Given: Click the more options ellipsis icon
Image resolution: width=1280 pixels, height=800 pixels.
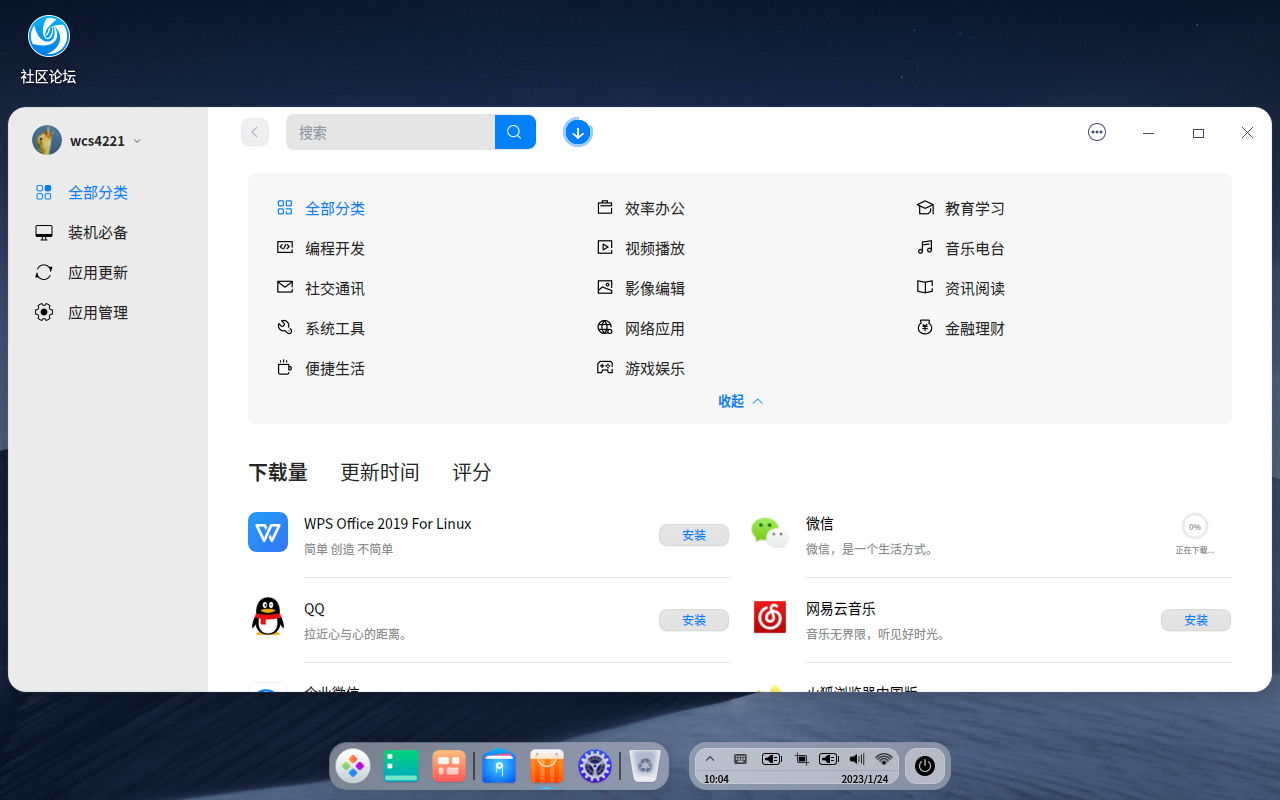Looking at the screenshot, I should click(1097, 131).
